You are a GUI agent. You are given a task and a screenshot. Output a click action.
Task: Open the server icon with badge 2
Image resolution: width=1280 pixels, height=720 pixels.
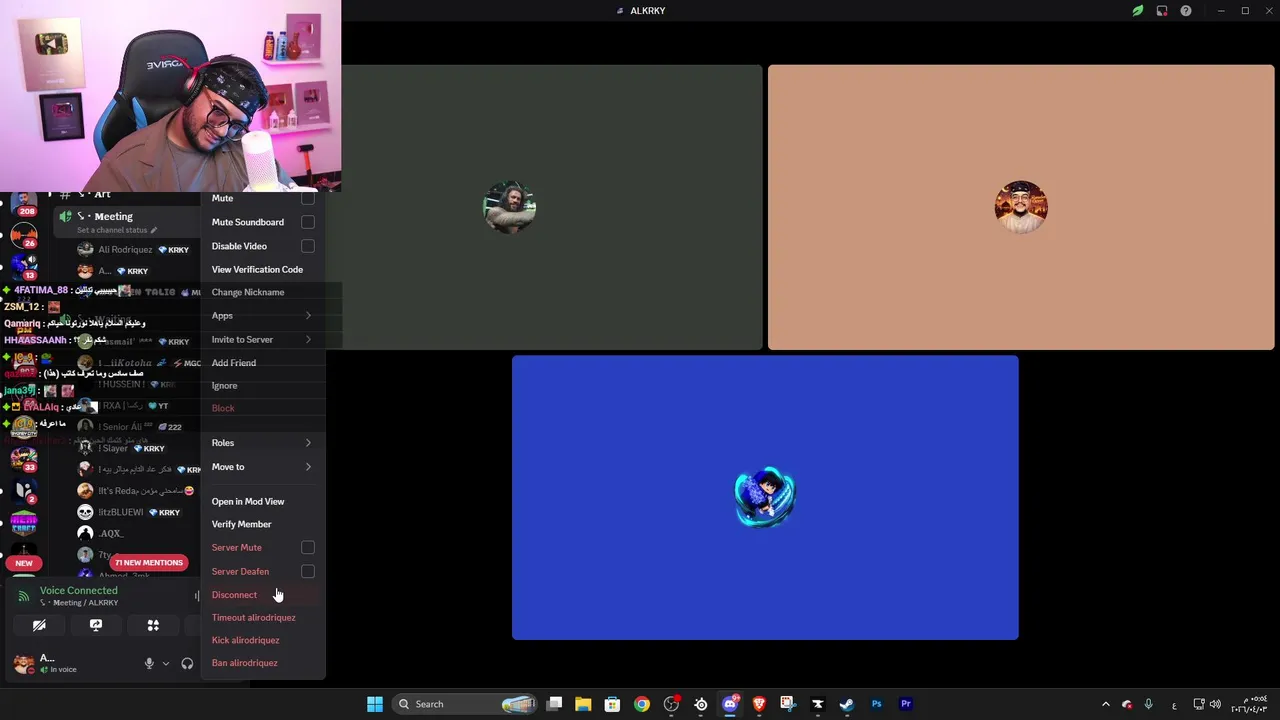[x=24, y=491]
